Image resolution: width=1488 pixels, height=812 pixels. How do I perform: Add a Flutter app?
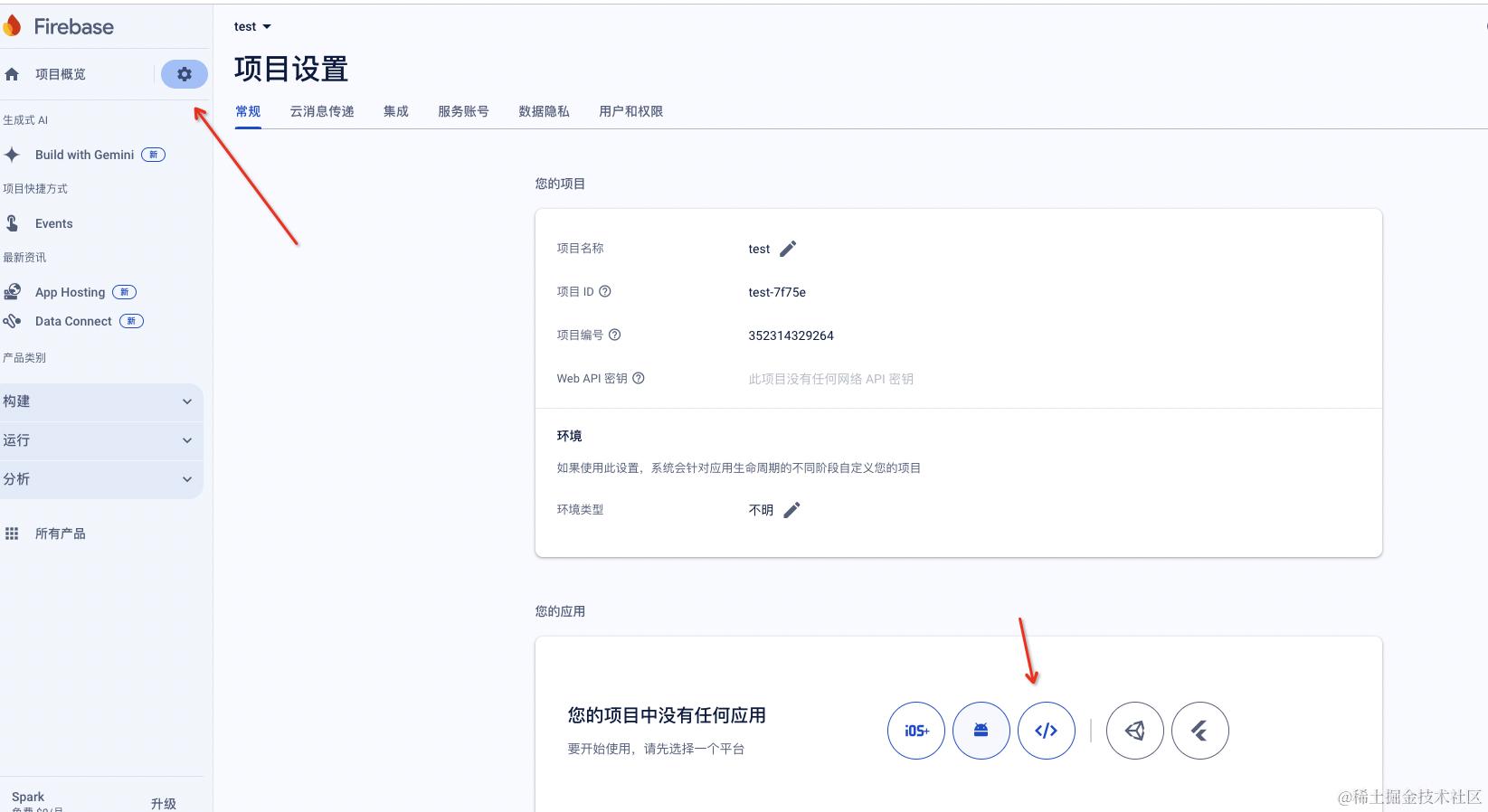tap(1200, 731)
